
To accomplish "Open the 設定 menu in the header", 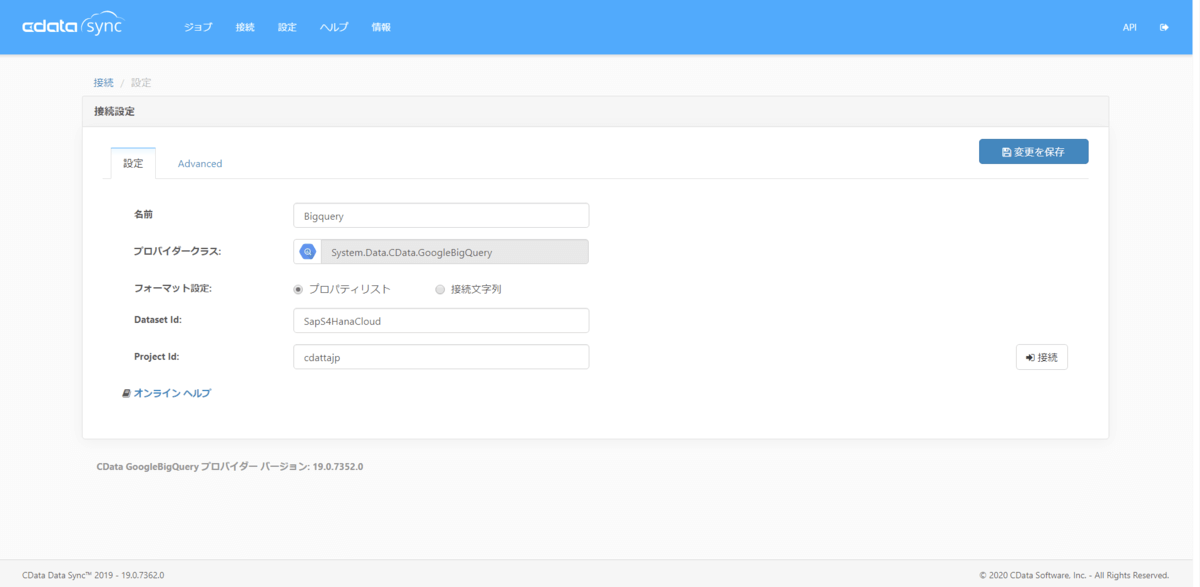I will (287, 27).
